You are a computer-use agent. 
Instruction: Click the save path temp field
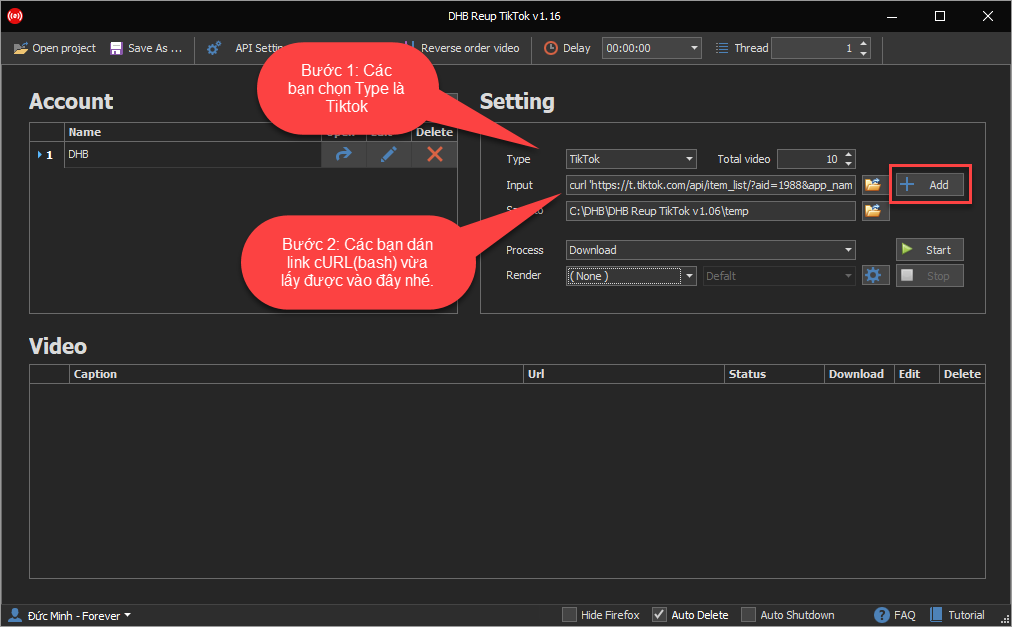coord(711,211)
